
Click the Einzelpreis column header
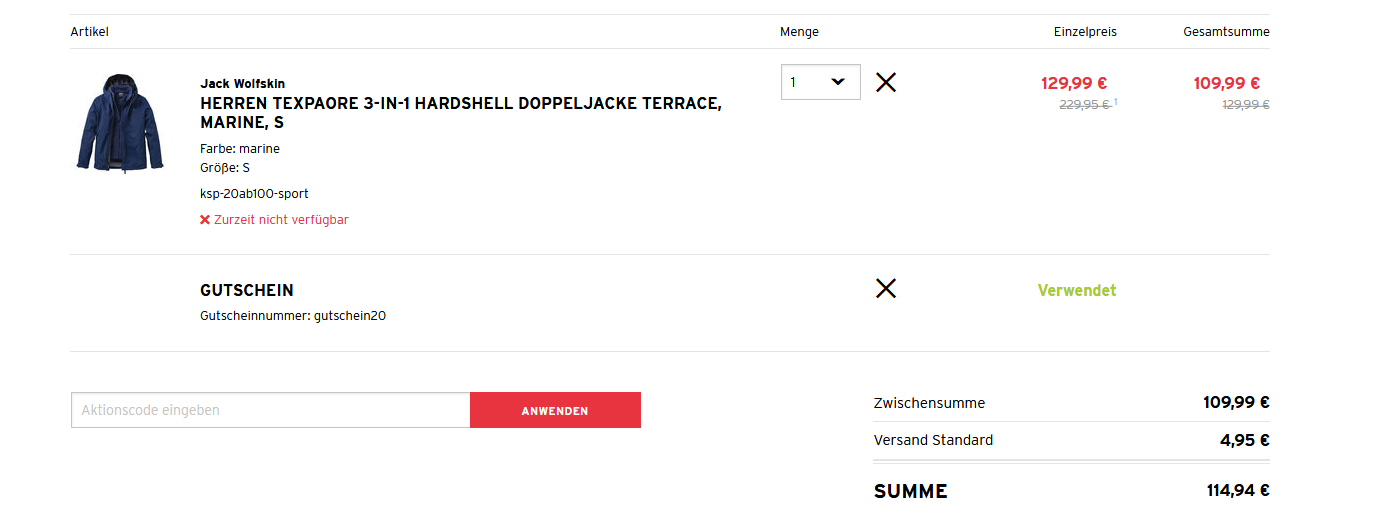1085,32
